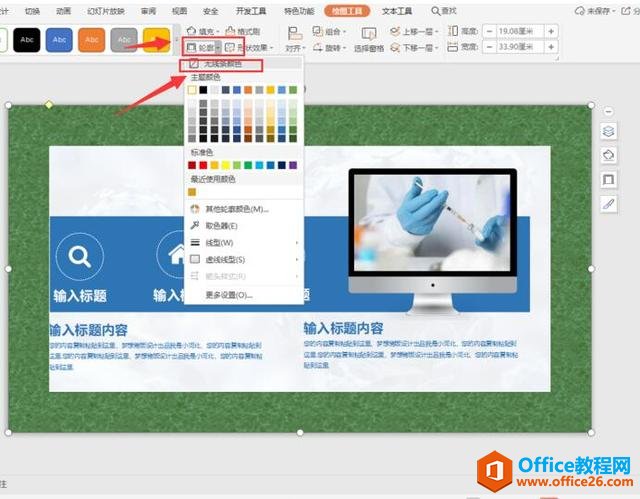Click the yellow diamond adjustment handle

click(x=49, y=105)
